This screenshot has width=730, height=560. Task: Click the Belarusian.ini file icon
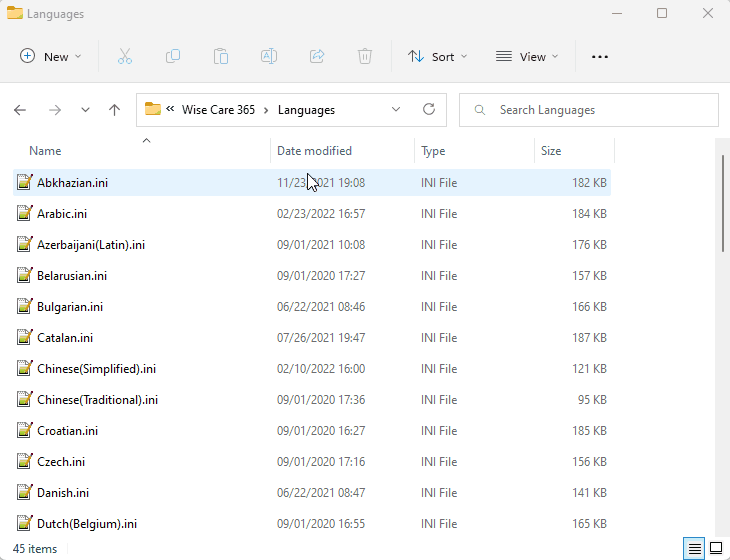click(x=25, y=276)
